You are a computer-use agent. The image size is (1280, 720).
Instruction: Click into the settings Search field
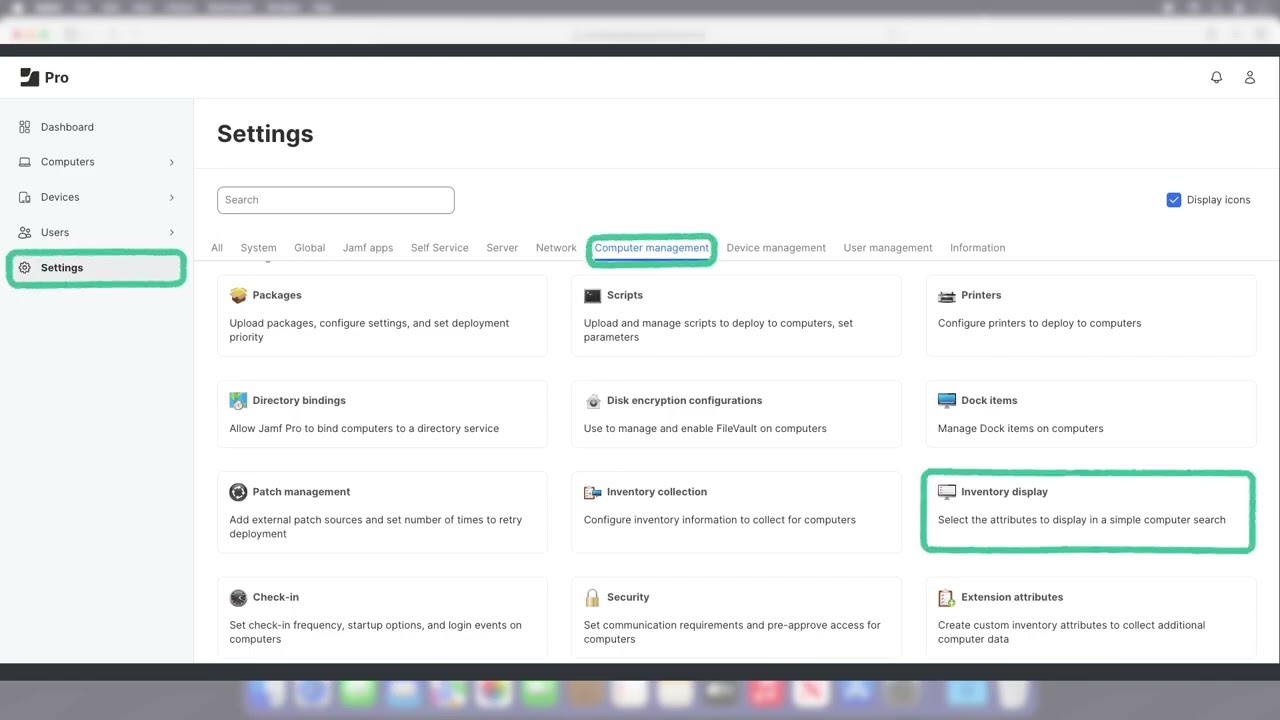coord(336,200)
